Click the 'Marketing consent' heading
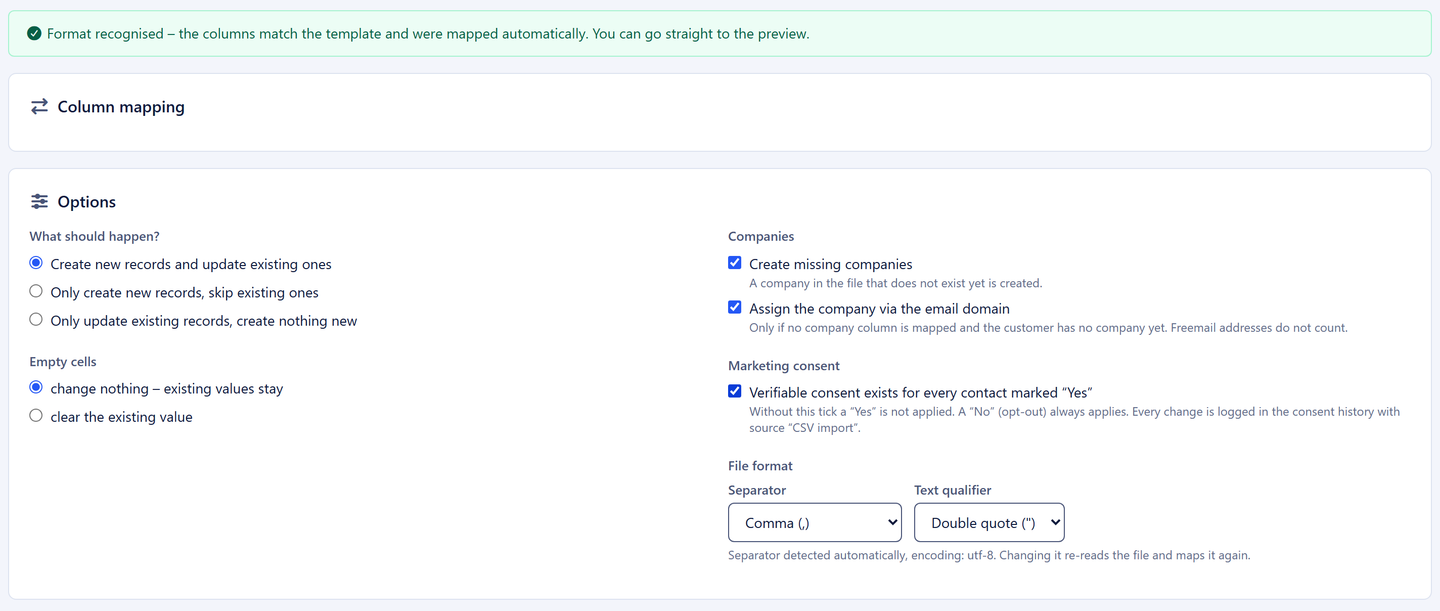The image size is (1440, 611). coord(784,366)
